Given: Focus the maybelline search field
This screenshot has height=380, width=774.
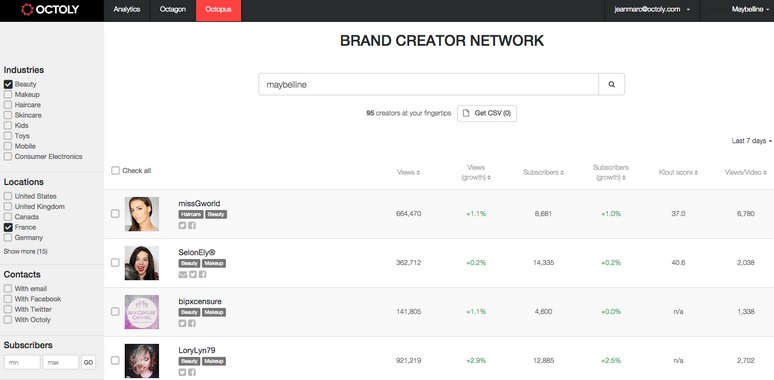Looking at the screenshot, I should (428, 84).
